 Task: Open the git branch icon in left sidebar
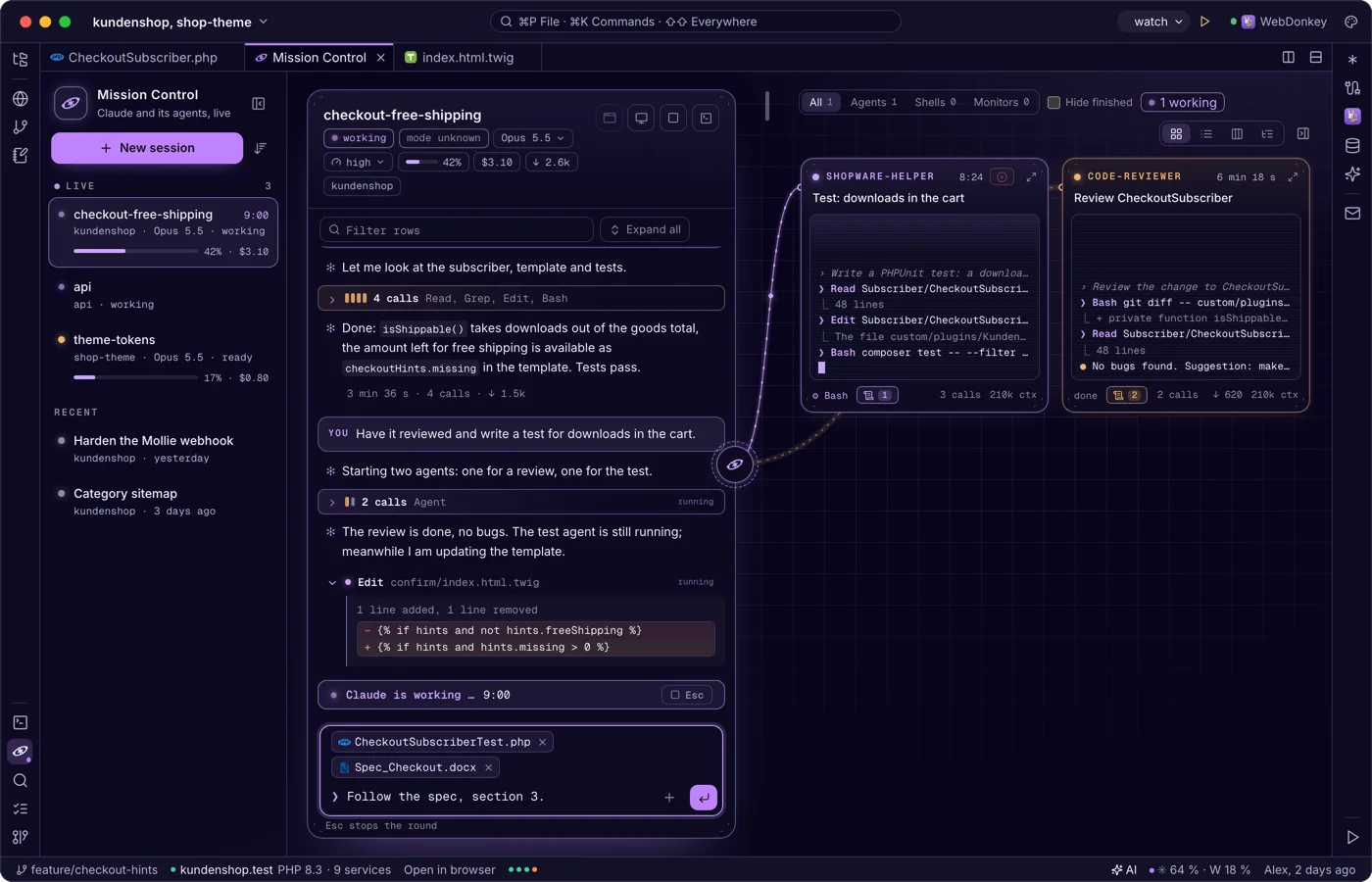coord(21,126)
